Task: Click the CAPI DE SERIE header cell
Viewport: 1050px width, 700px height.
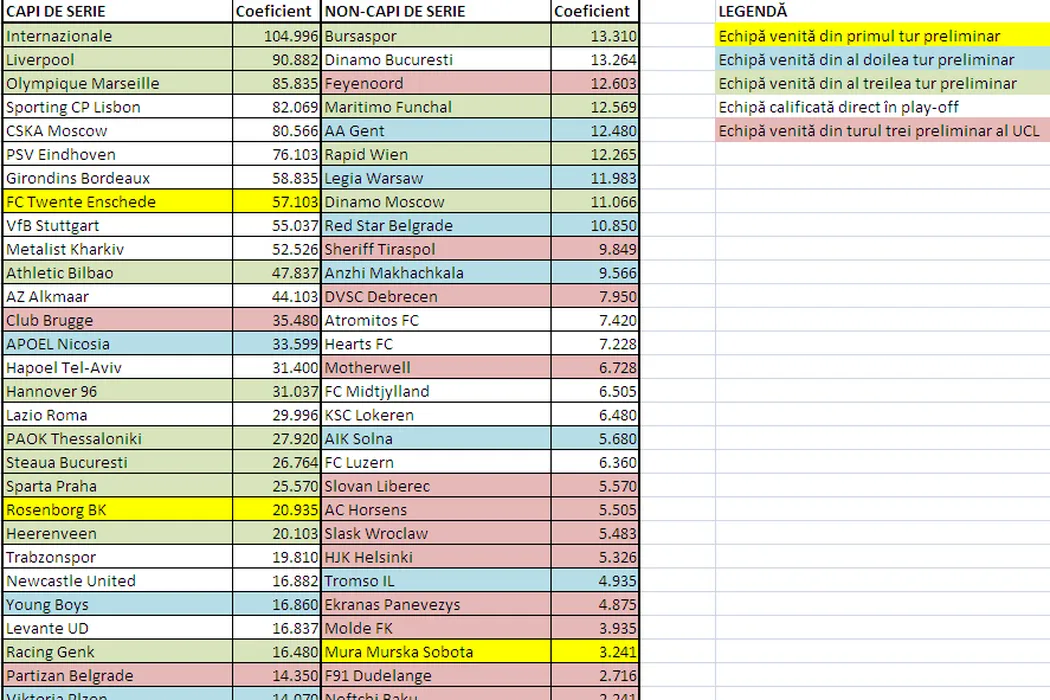Action: tap(116, 12)
